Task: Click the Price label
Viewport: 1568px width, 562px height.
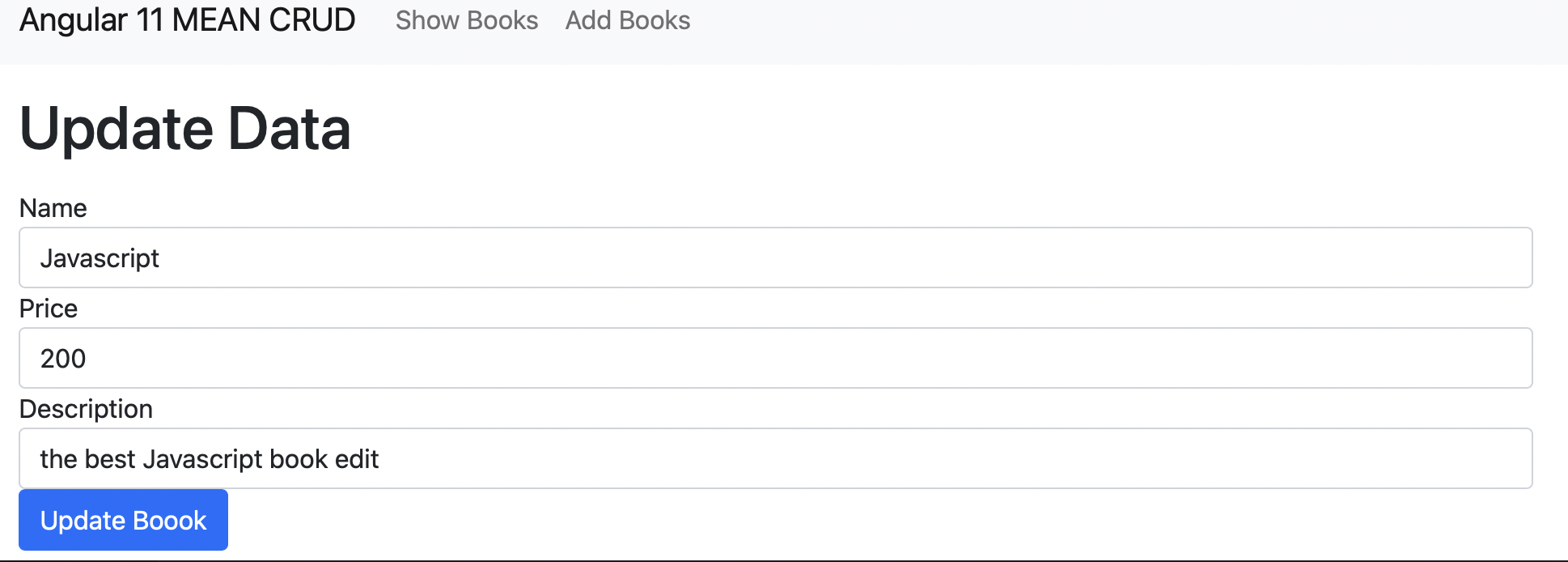Action: click(48, 309)
